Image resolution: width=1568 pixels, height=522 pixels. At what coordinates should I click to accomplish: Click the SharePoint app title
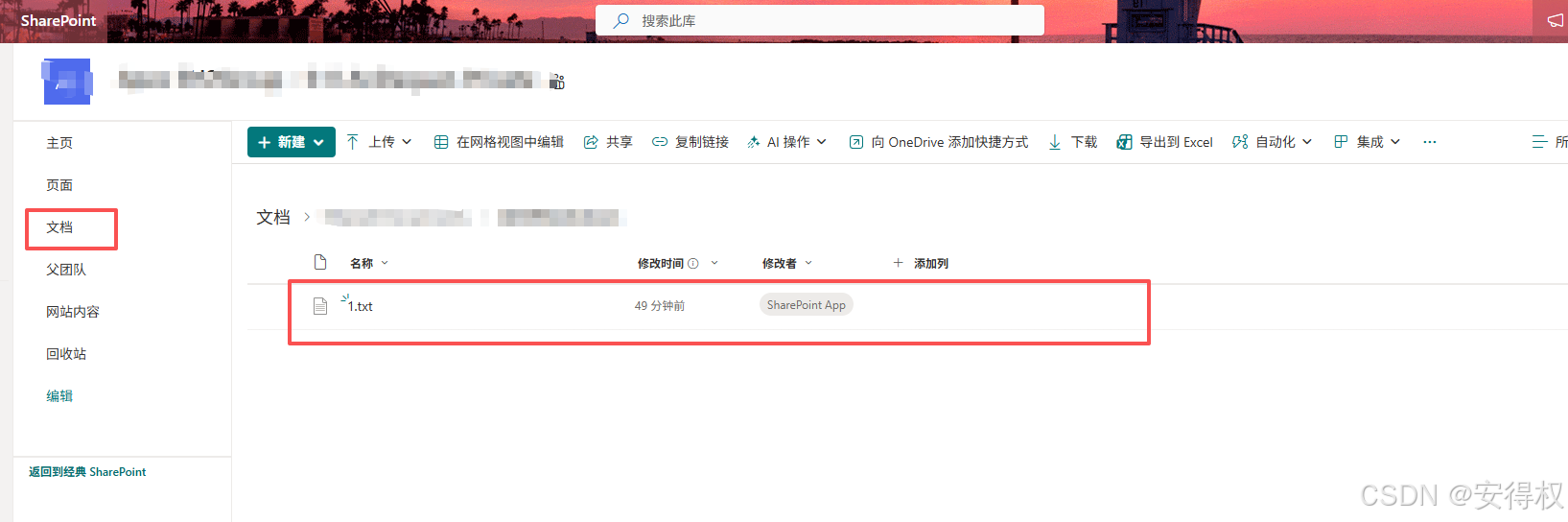coord(59,20)
